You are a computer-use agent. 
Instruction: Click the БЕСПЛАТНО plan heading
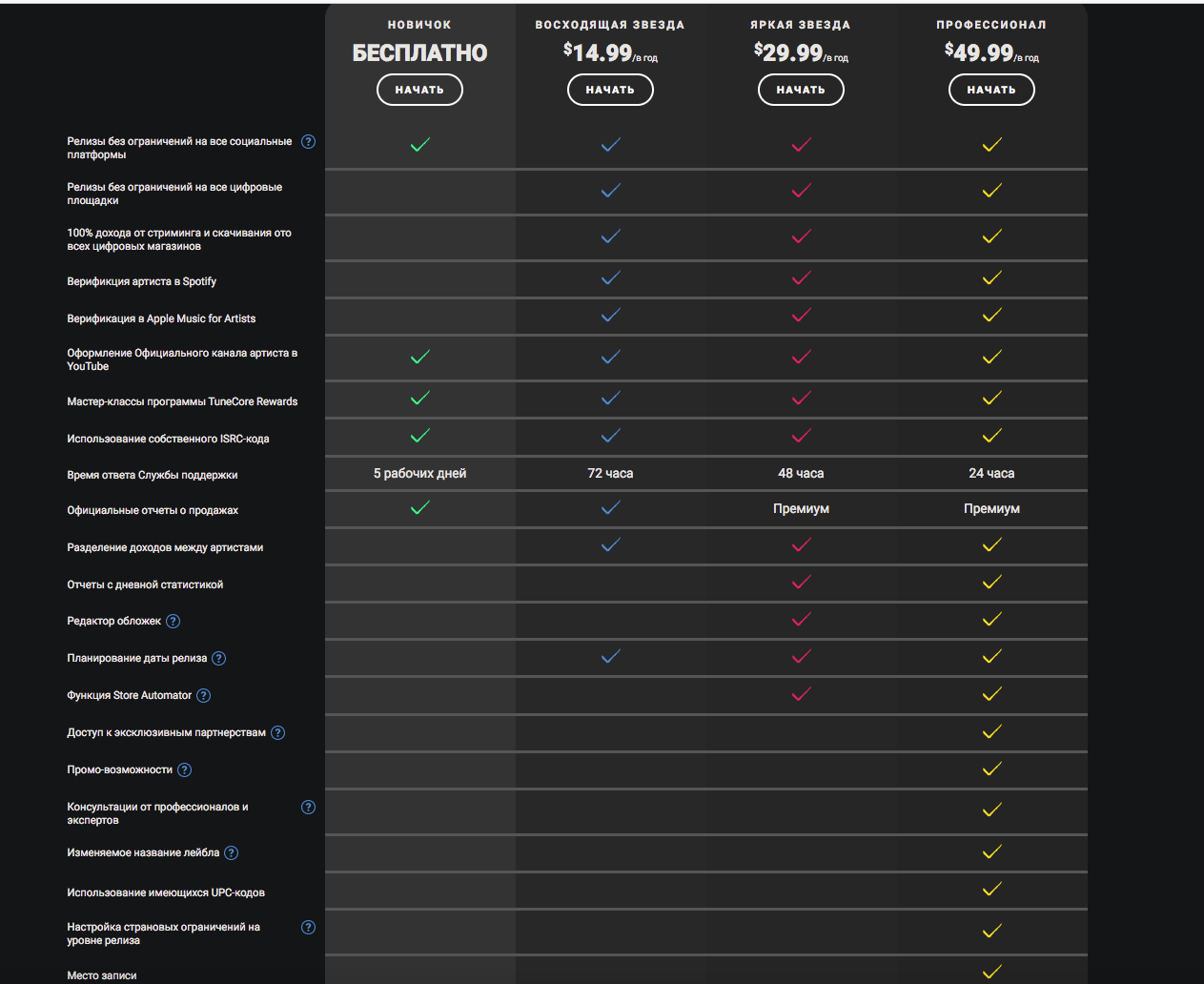click(419, 53)
